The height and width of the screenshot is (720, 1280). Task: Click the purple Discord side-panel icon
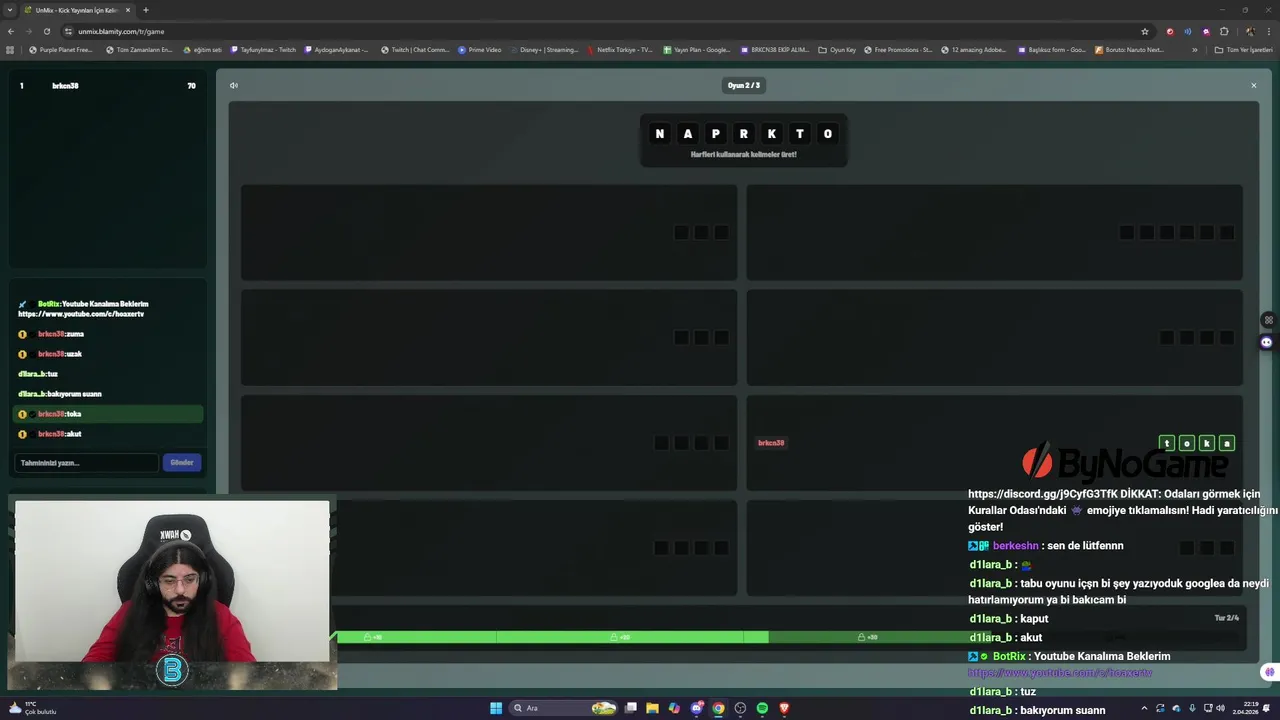1267,342
